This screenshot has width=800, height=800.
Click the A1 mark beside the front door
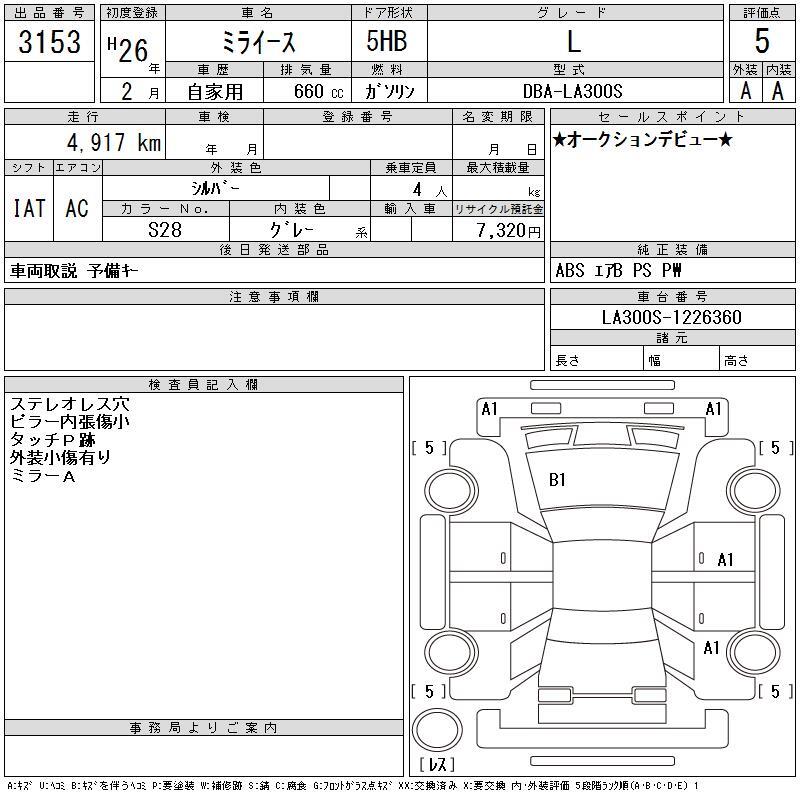[725, 560]
